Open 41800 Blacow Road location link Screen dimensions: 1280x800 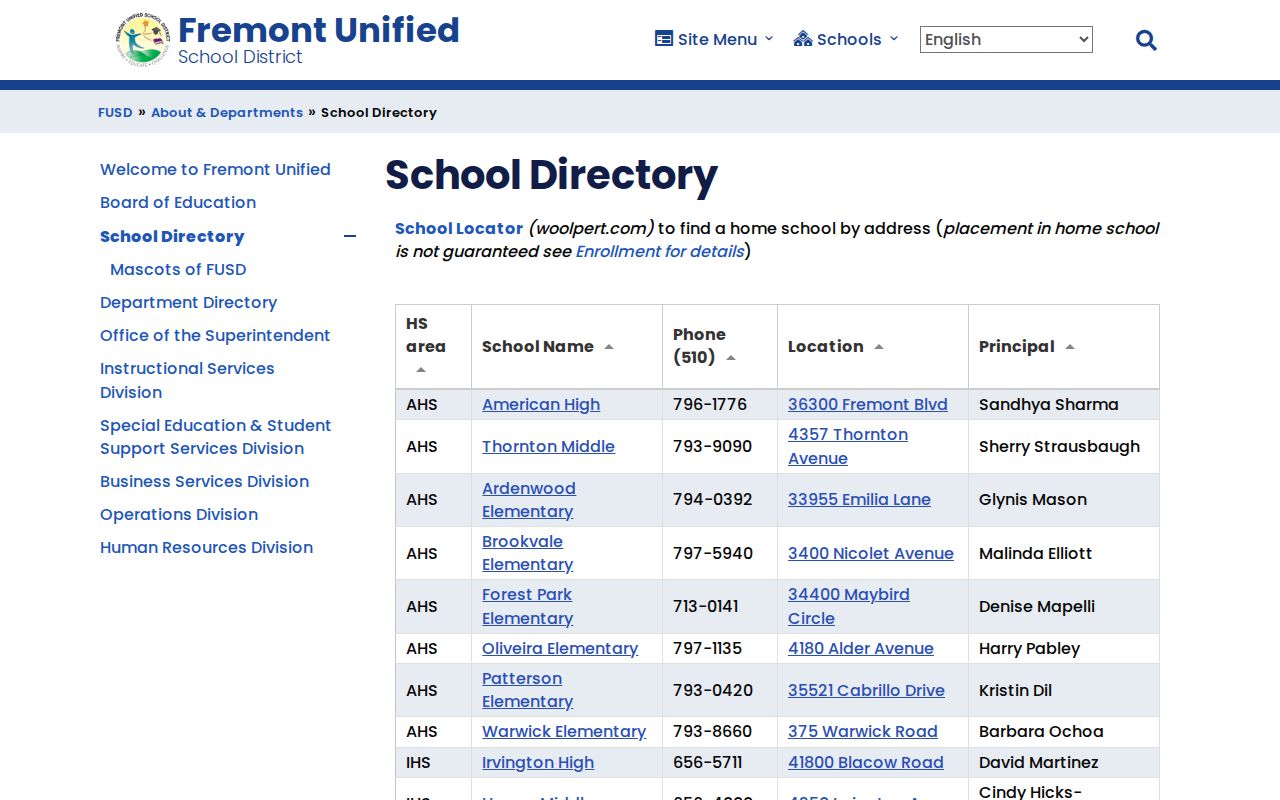point(866,762)
